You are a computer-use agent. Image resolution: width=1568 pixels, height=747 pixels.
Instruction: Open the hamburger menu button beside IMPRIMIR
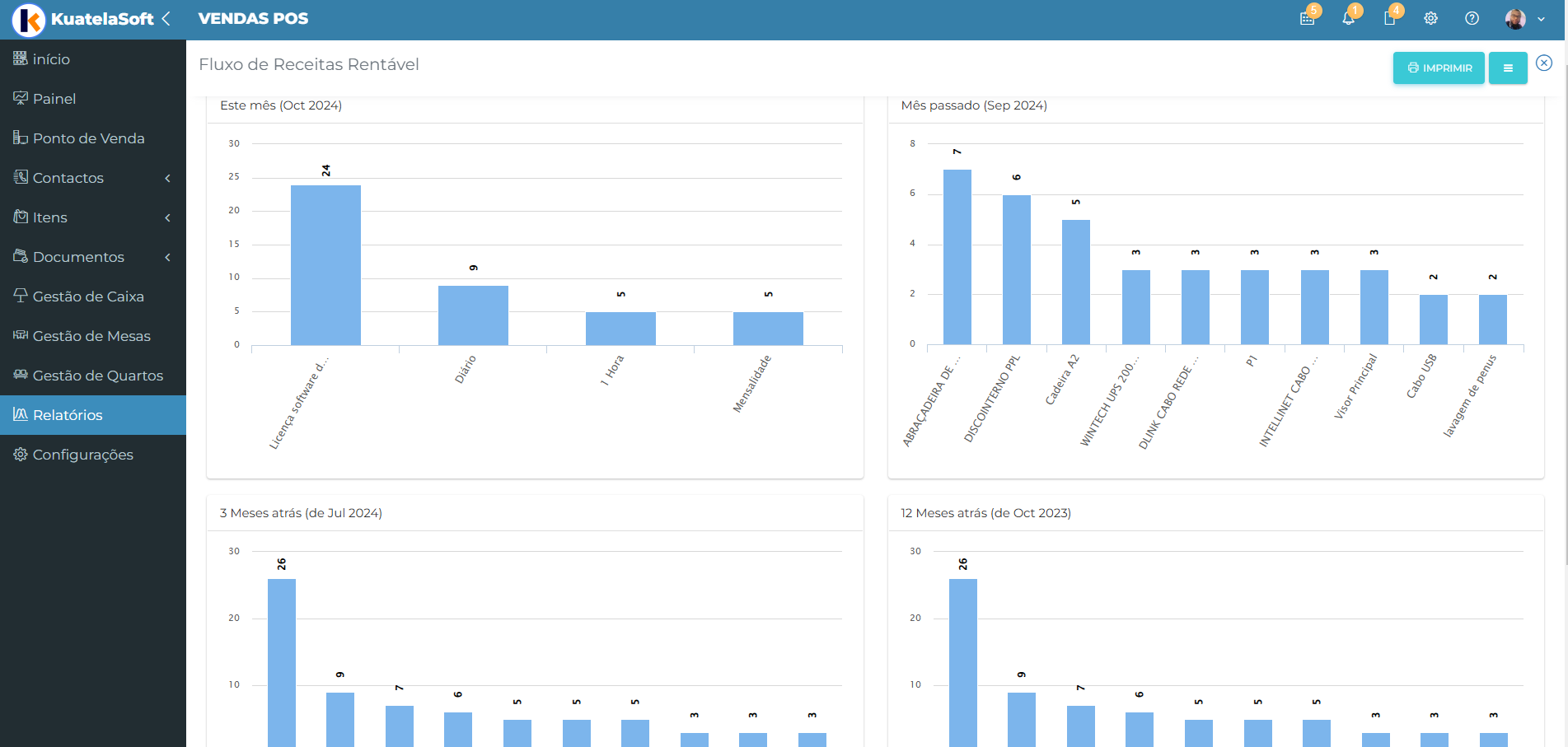(x=1508, y=68)
